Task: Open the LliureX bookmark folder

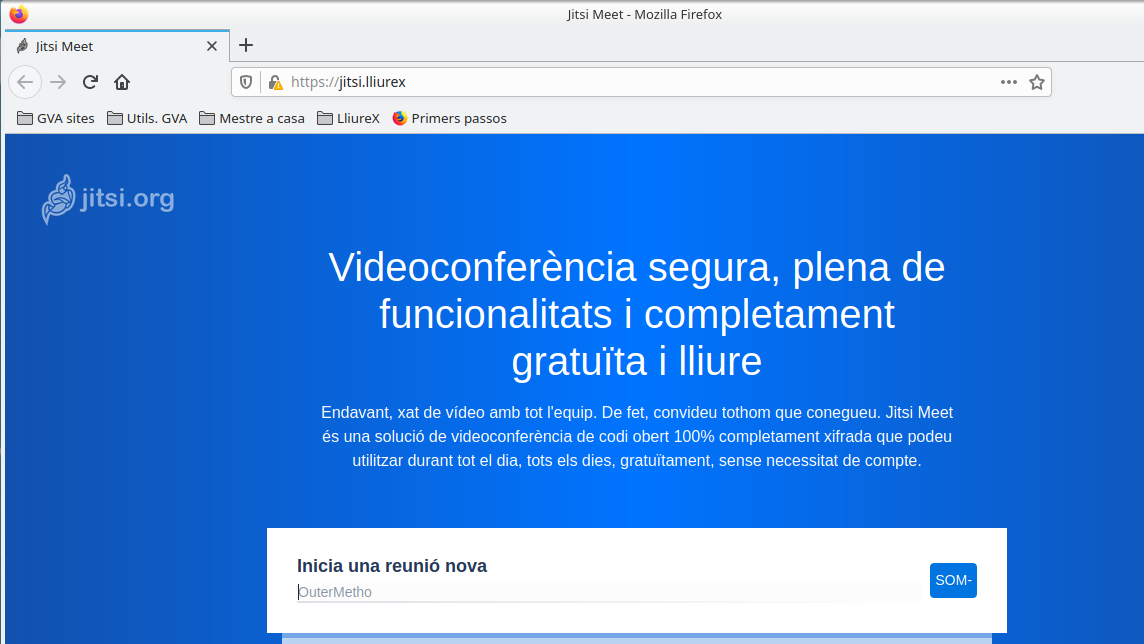Action: point(349,118)
